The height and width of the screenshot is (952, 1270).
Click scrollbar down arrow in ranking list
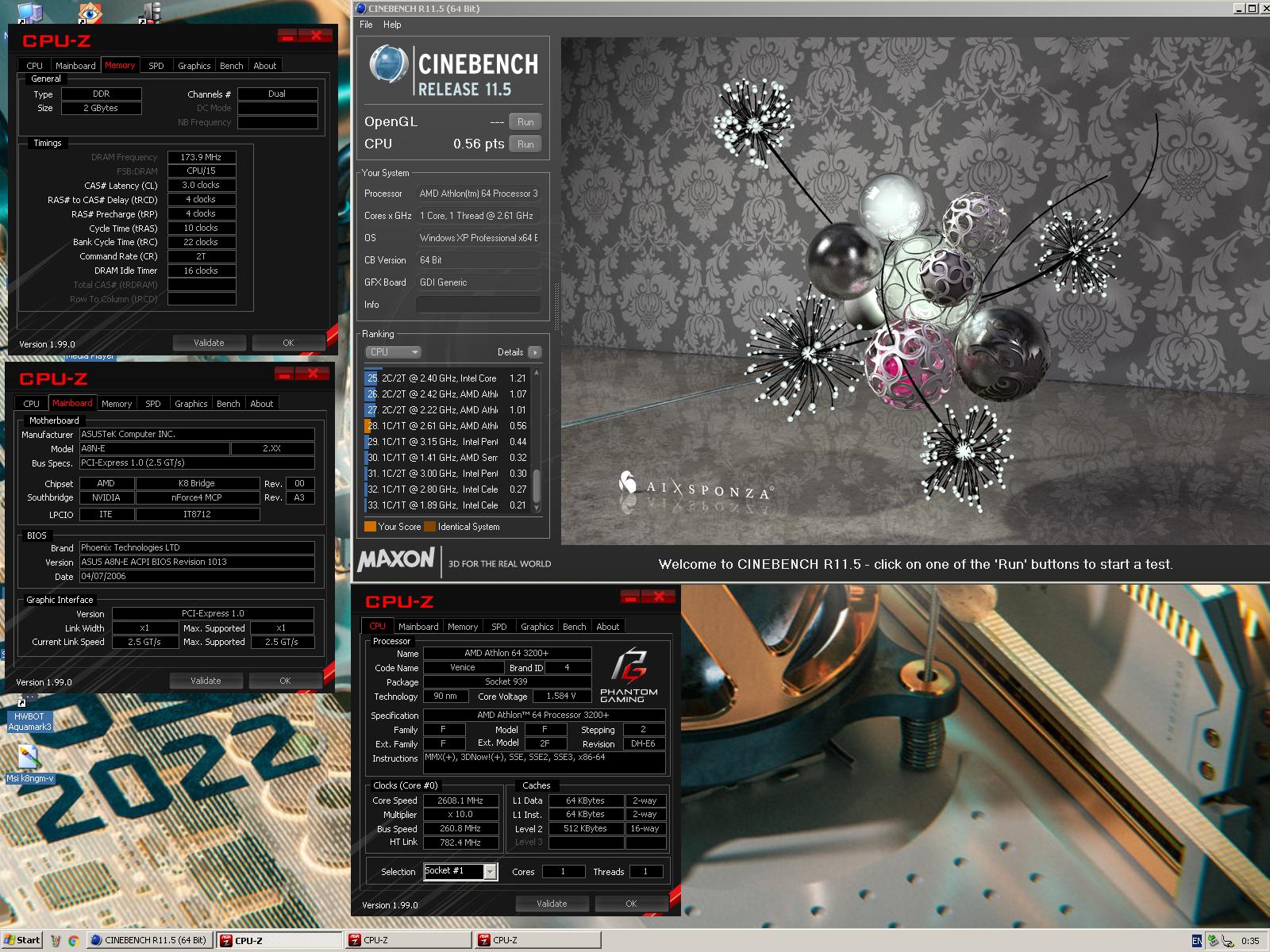tap(537, 507)
